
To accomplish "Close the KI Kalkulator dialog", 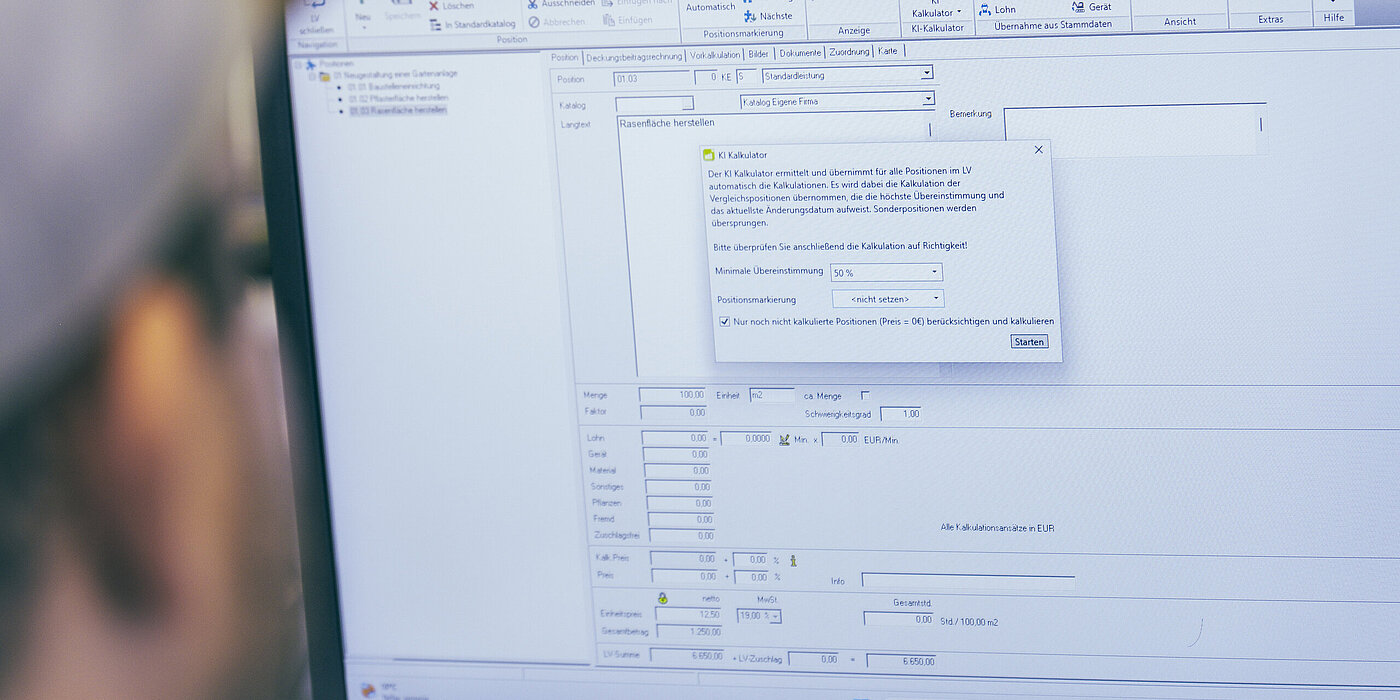I will tap(1038, 150).
